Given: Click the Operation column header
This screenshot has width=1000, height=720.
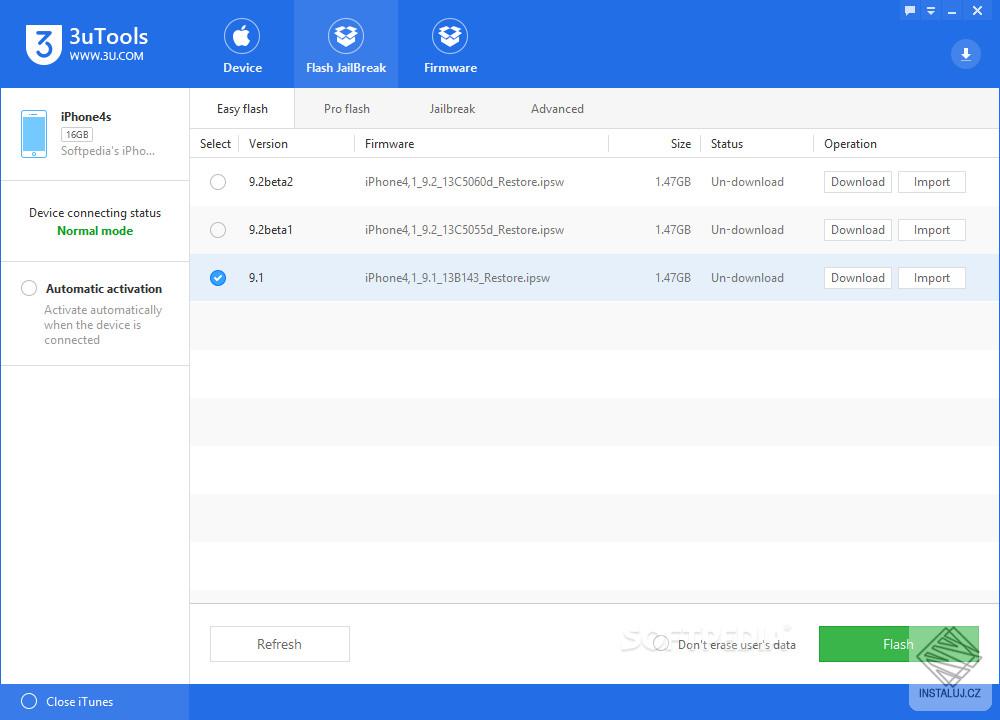Looking at the screenshot, I should coord(850,143).
